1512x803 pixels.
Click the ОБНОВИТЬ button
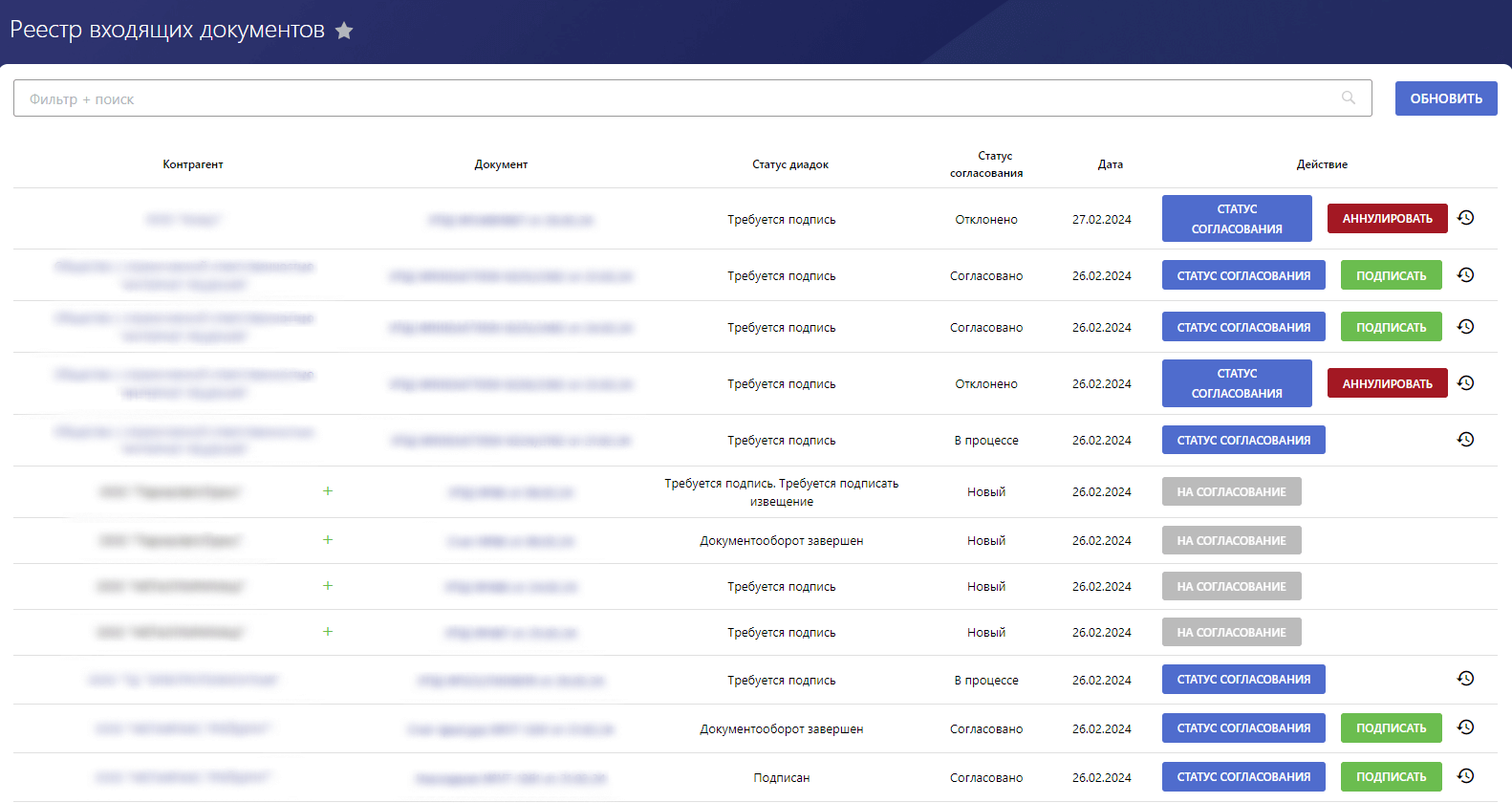[1446, 98]
